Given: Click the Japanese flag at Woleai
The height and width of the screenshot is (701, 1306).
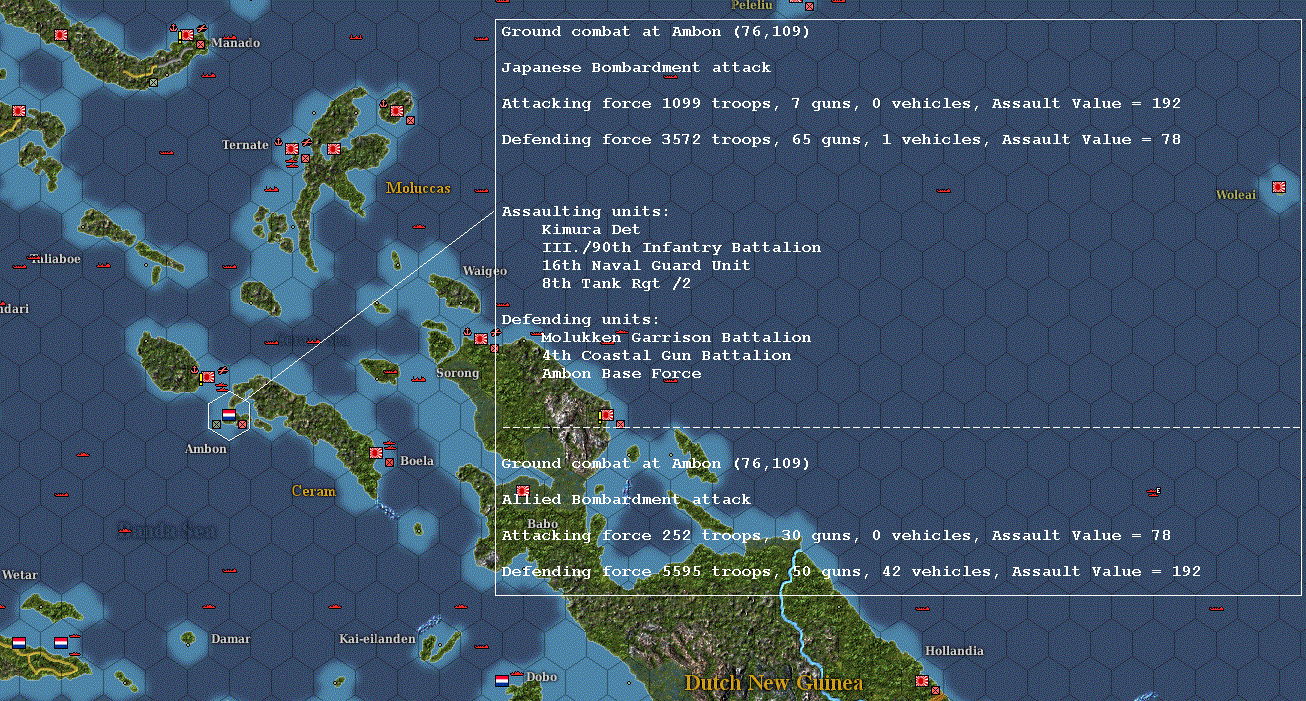Looking at the screenshot, I should [1279, 186].
